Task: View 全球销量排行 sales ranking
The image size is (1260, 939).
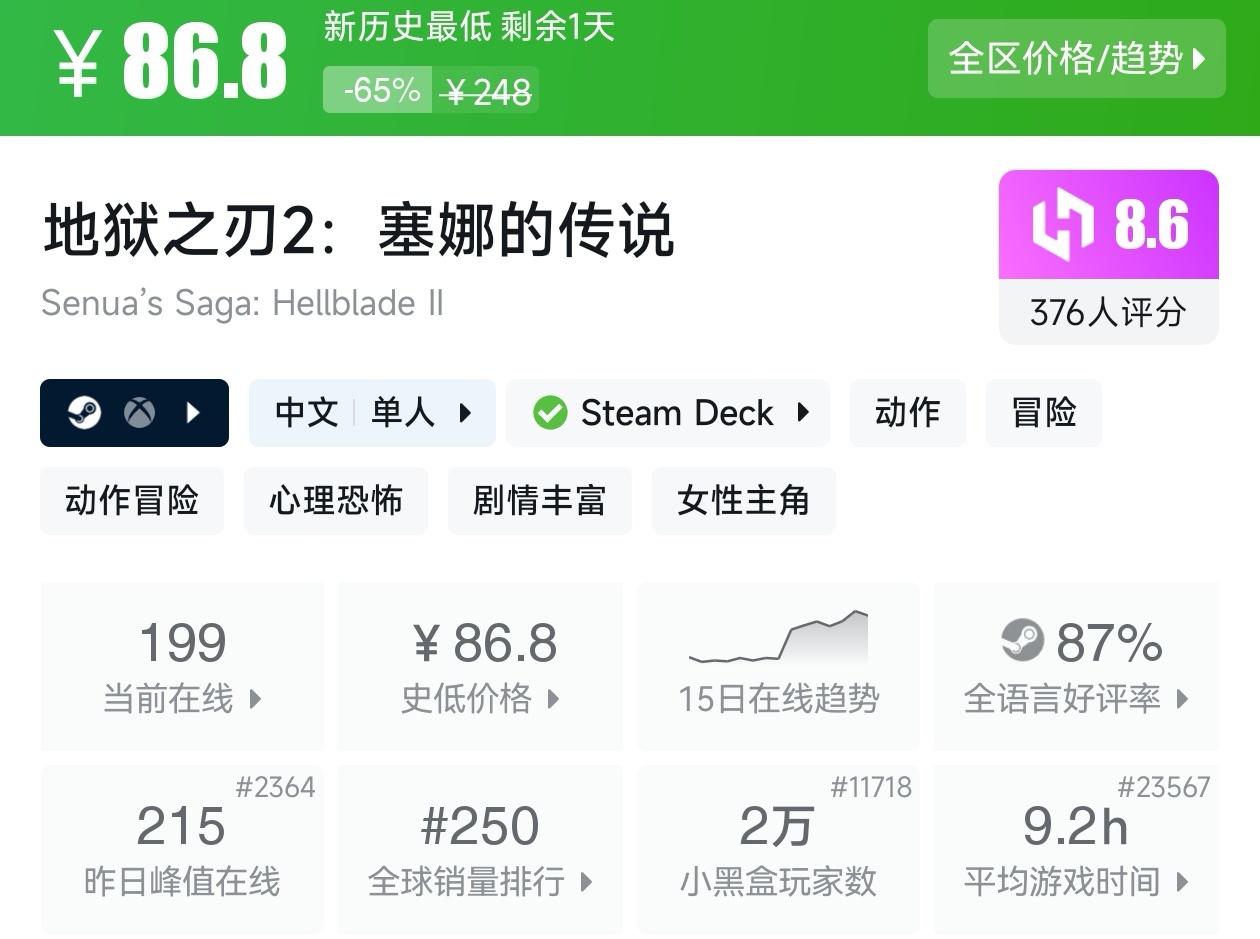Action: (480, 850)
